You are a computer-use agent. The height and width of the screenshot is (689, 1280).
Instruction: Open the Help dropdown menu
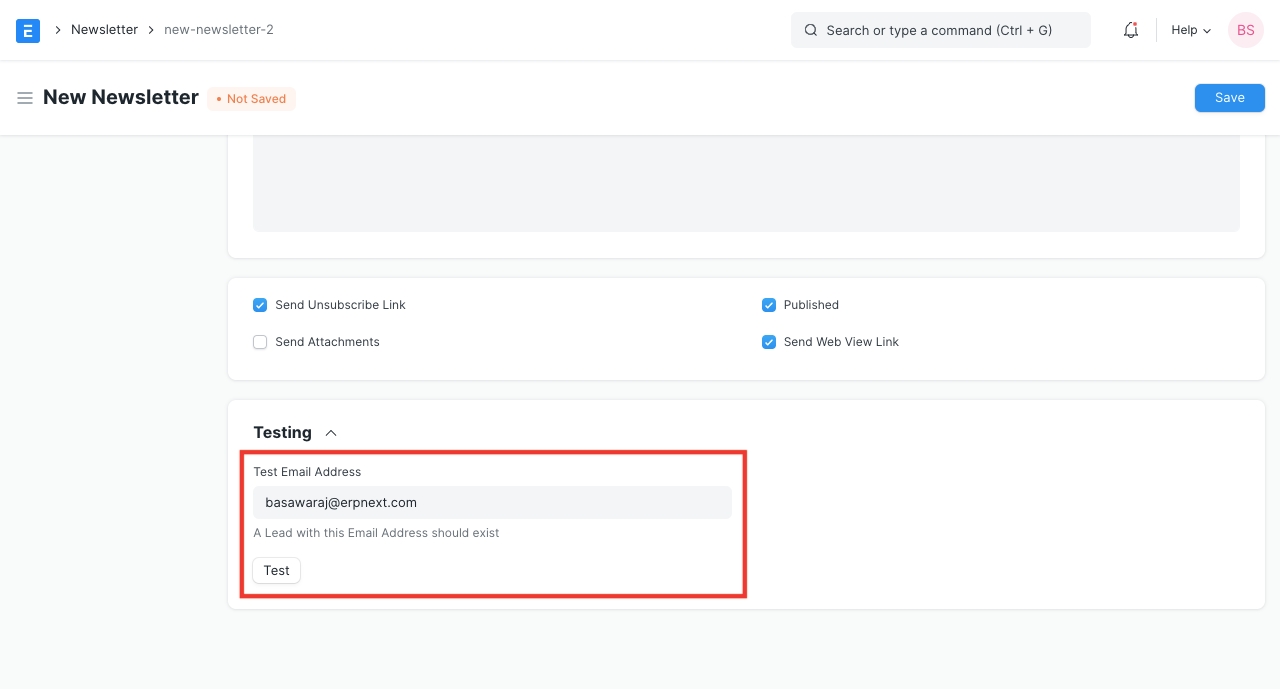pos(1190,30)
